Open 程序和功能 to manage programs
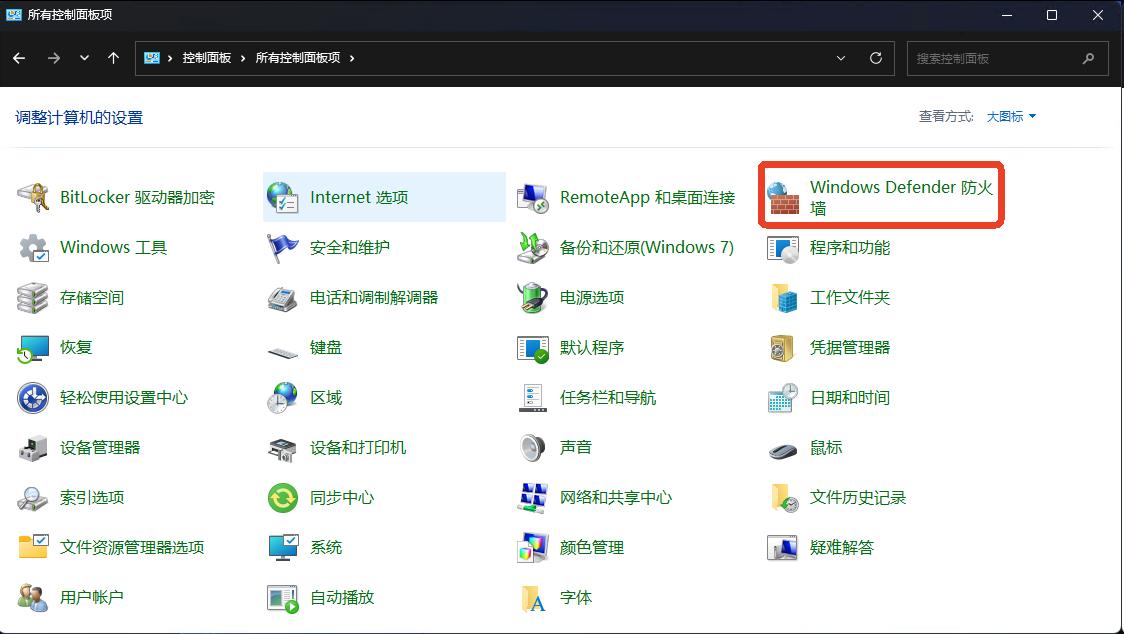 click(850, 247)
